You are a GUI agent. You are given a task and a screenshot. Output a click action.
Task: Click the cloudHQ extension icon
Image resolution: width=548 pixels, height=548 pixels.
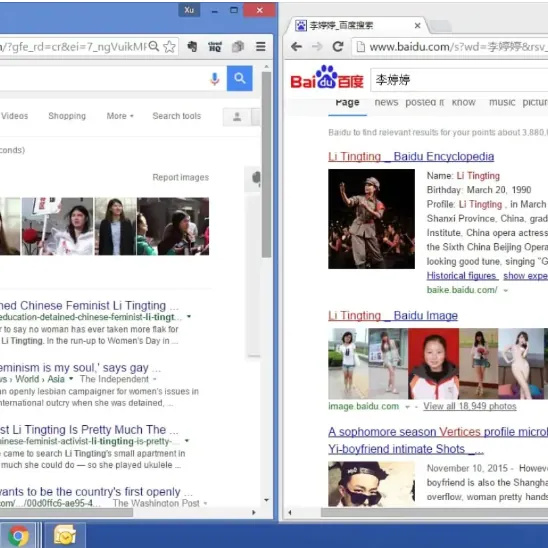[x=215, y=46]
